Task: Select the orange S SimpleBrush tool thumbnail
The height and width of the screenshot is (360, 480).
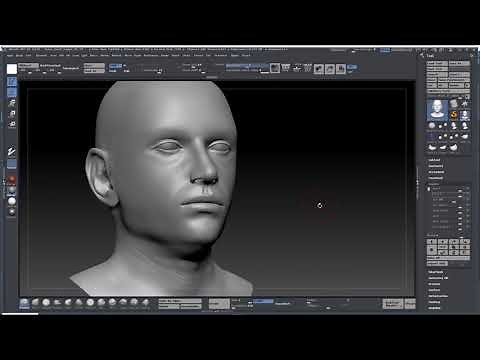Action: [454, 115]
